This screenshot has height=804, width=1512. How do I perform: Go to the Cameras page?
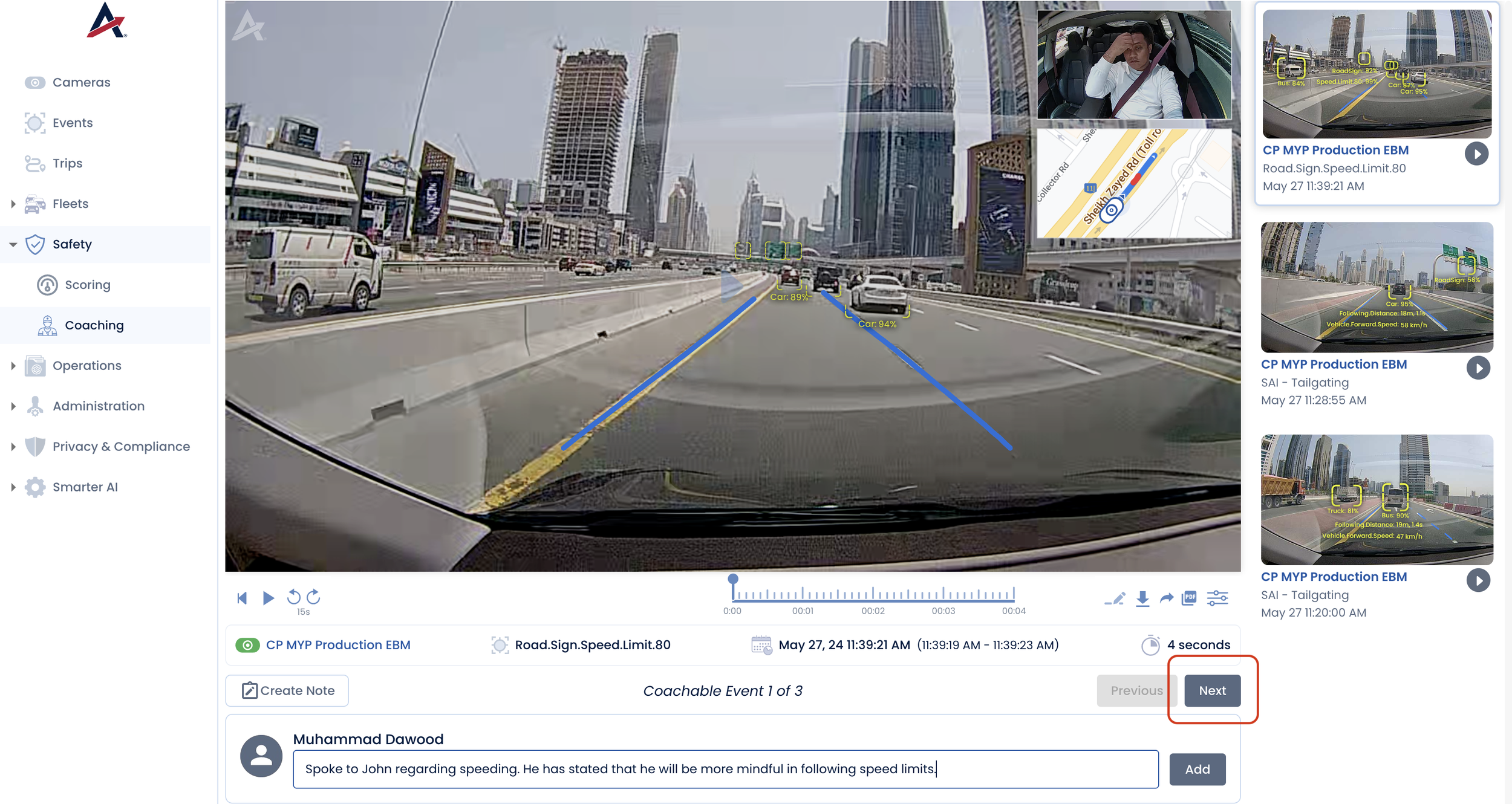(81, 82)
